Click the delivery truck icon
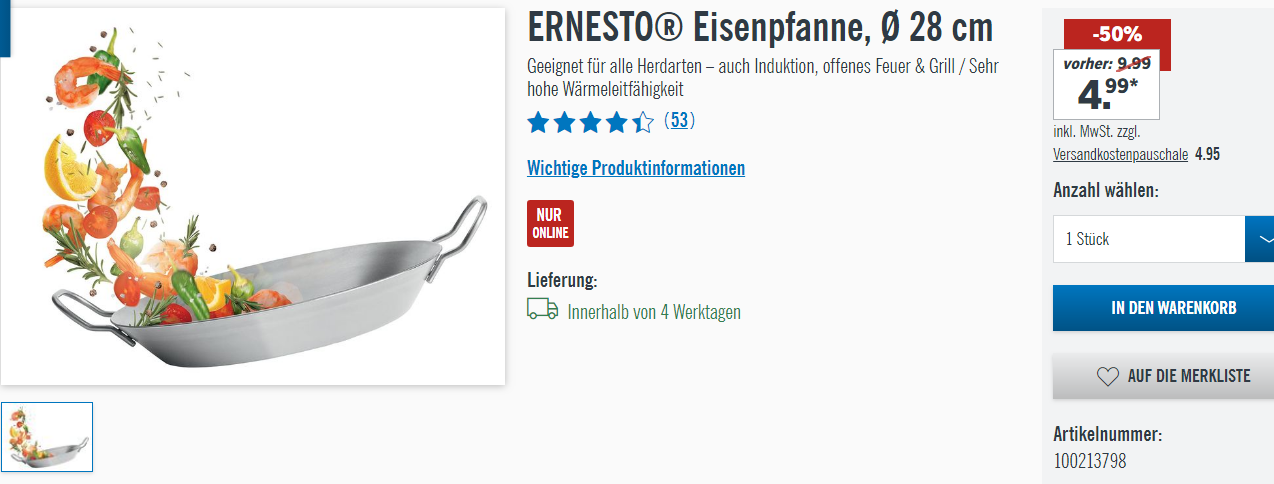 coord(542,309)
